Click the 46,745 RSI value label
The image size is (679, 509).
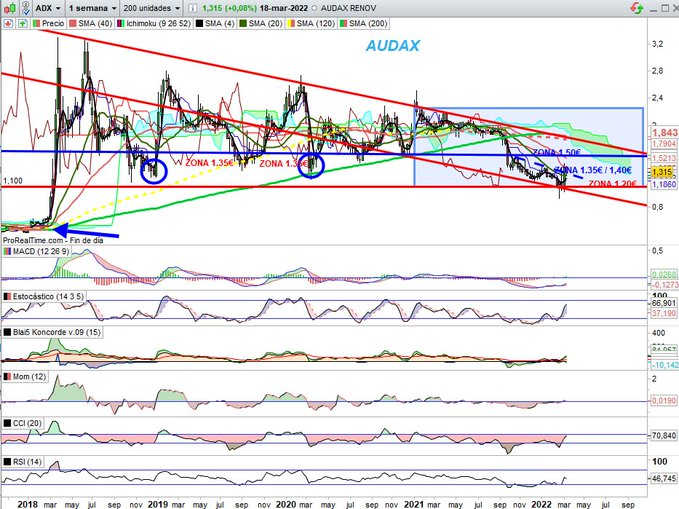click(663, 479)
